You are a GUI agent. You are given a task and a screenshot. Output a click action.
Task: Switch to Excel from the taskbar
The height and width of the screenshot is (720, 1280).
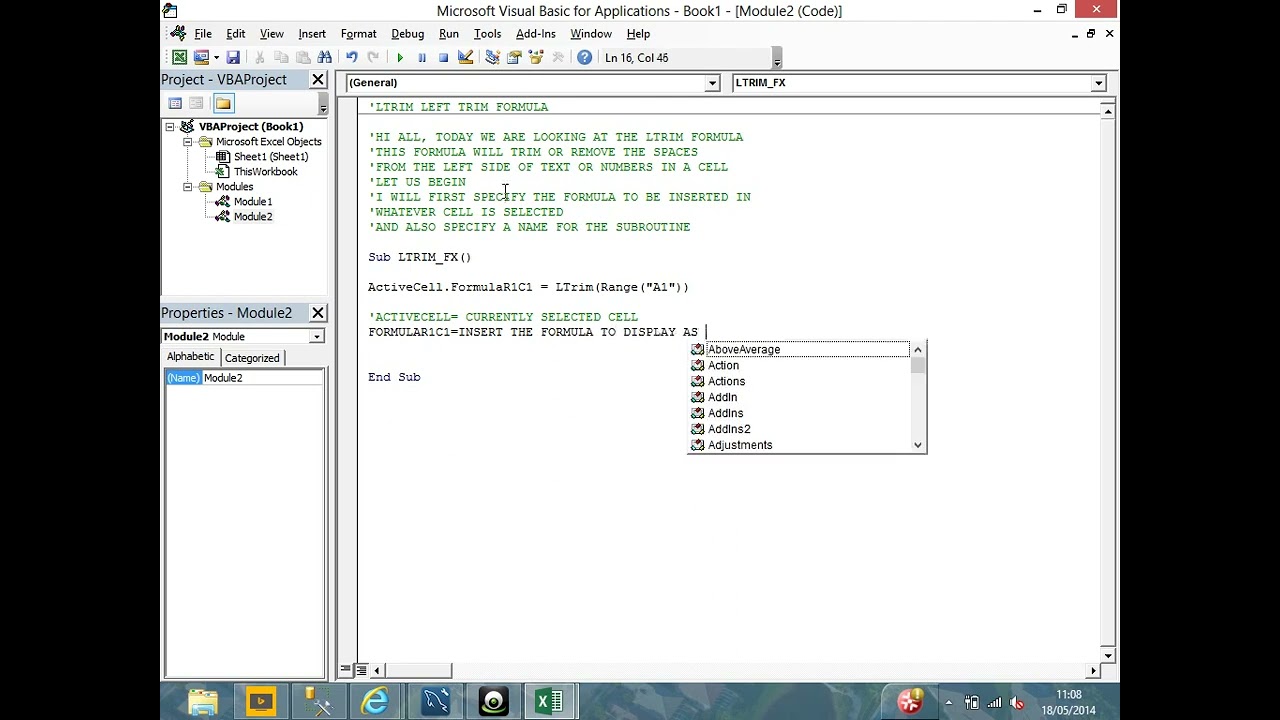[x=550, y=702]
